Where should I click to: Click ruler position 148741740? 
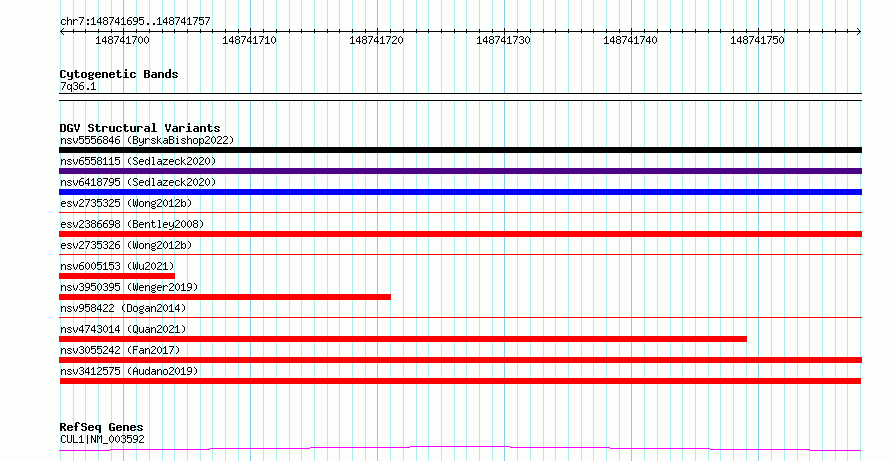coord(631,40)
